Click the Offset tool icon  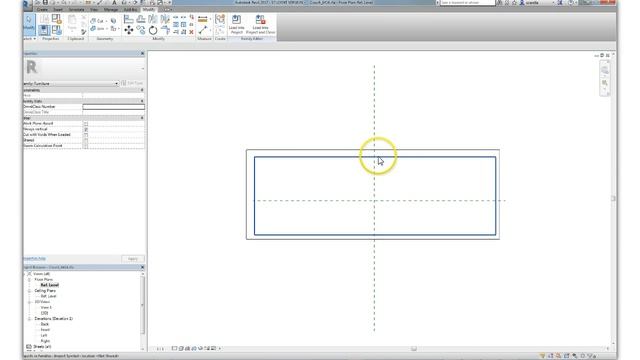(141, 19)
